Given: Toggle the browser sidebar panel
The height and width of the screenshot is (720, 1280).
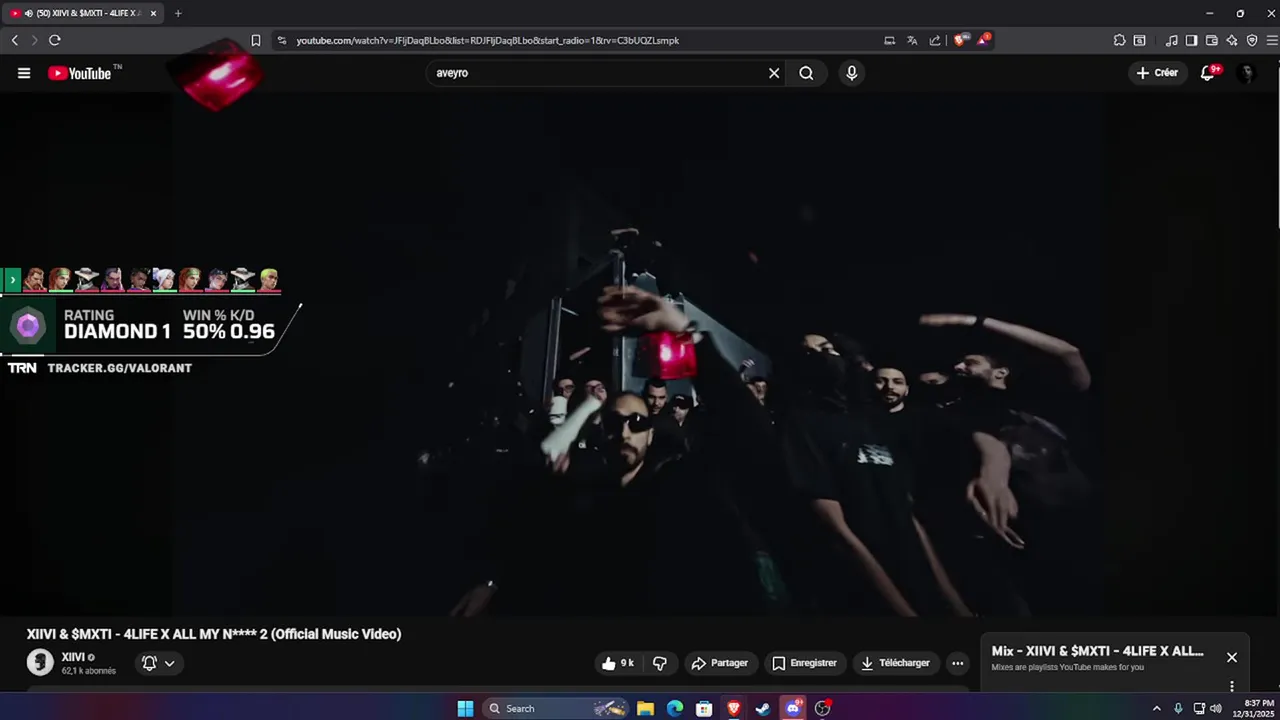Looking at the screenshot, I should [x=1191, y=40].
